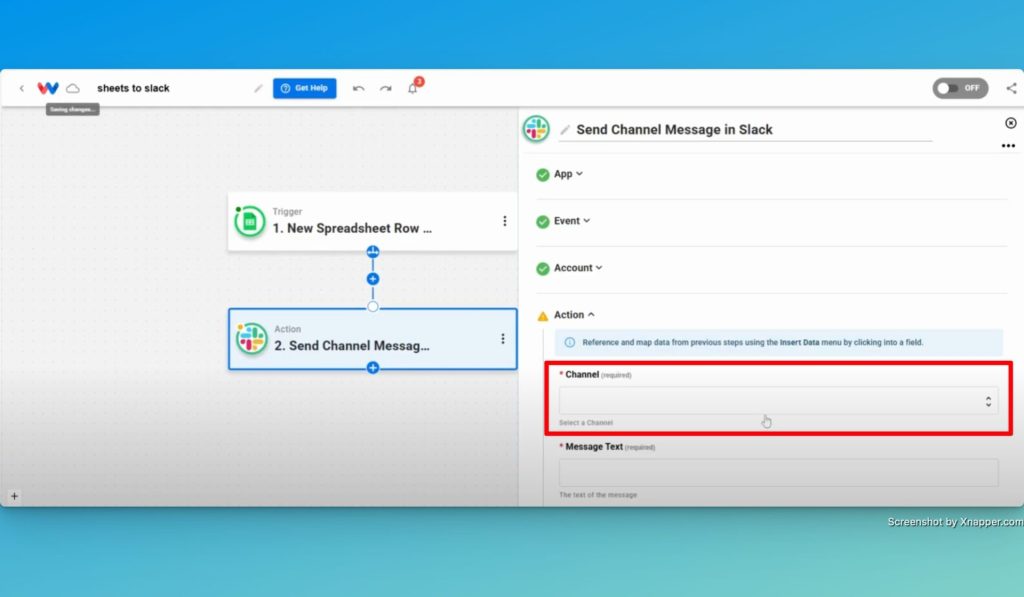1024x597 pixels.
Task: Click the Slack icon on action step
Action: (x=251, y=339)
